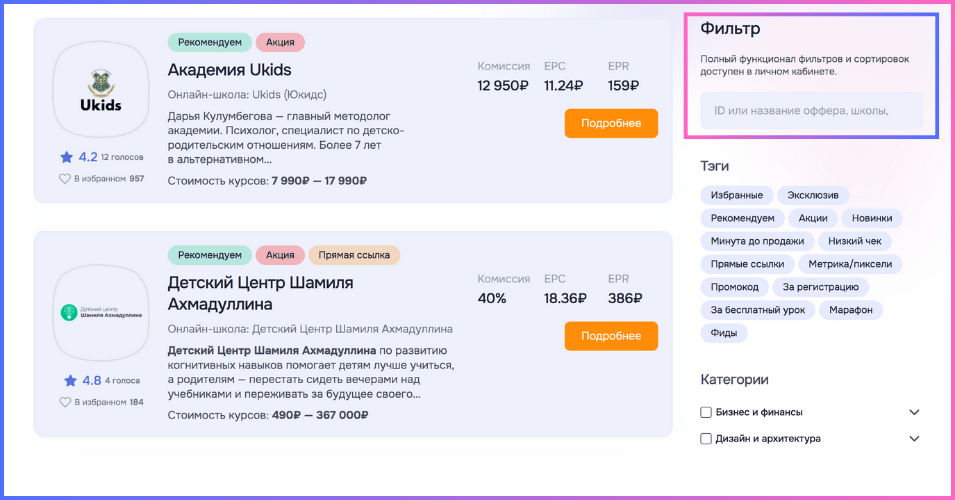Click the 12 голосов rating count
The height and width of the screenshot is (500, 955).
122,157
